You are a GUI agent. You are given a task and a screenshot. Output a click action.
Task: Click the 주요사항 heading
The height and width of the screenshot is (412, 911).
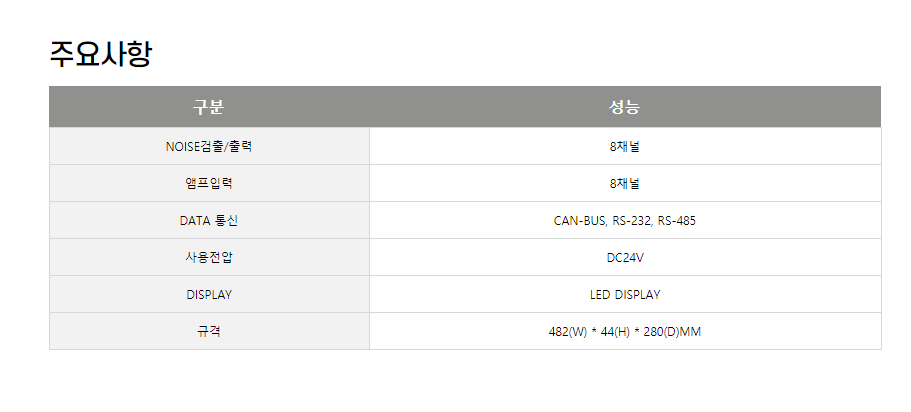101,54
